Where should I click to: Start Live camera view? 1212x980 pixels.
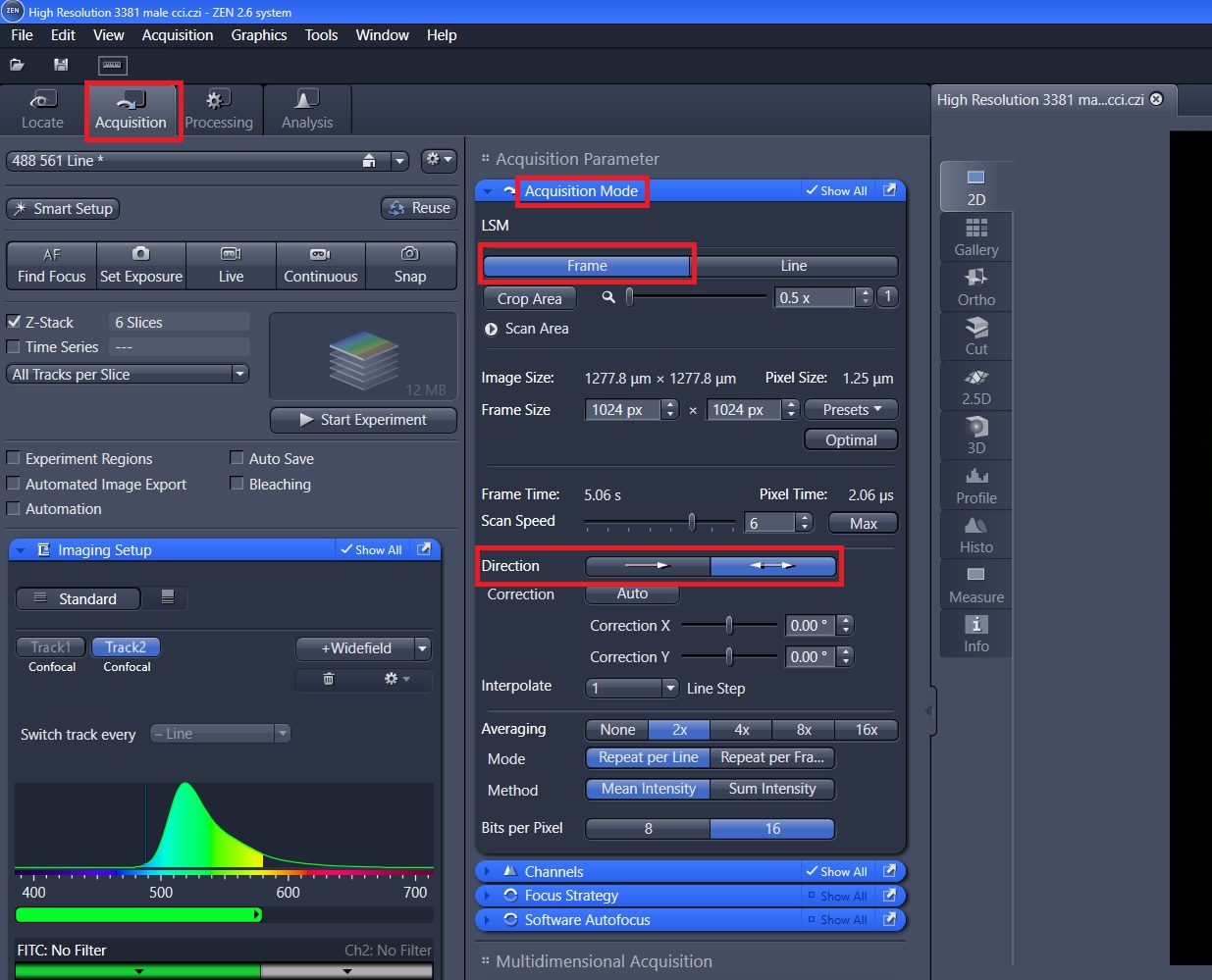[231, 266]
